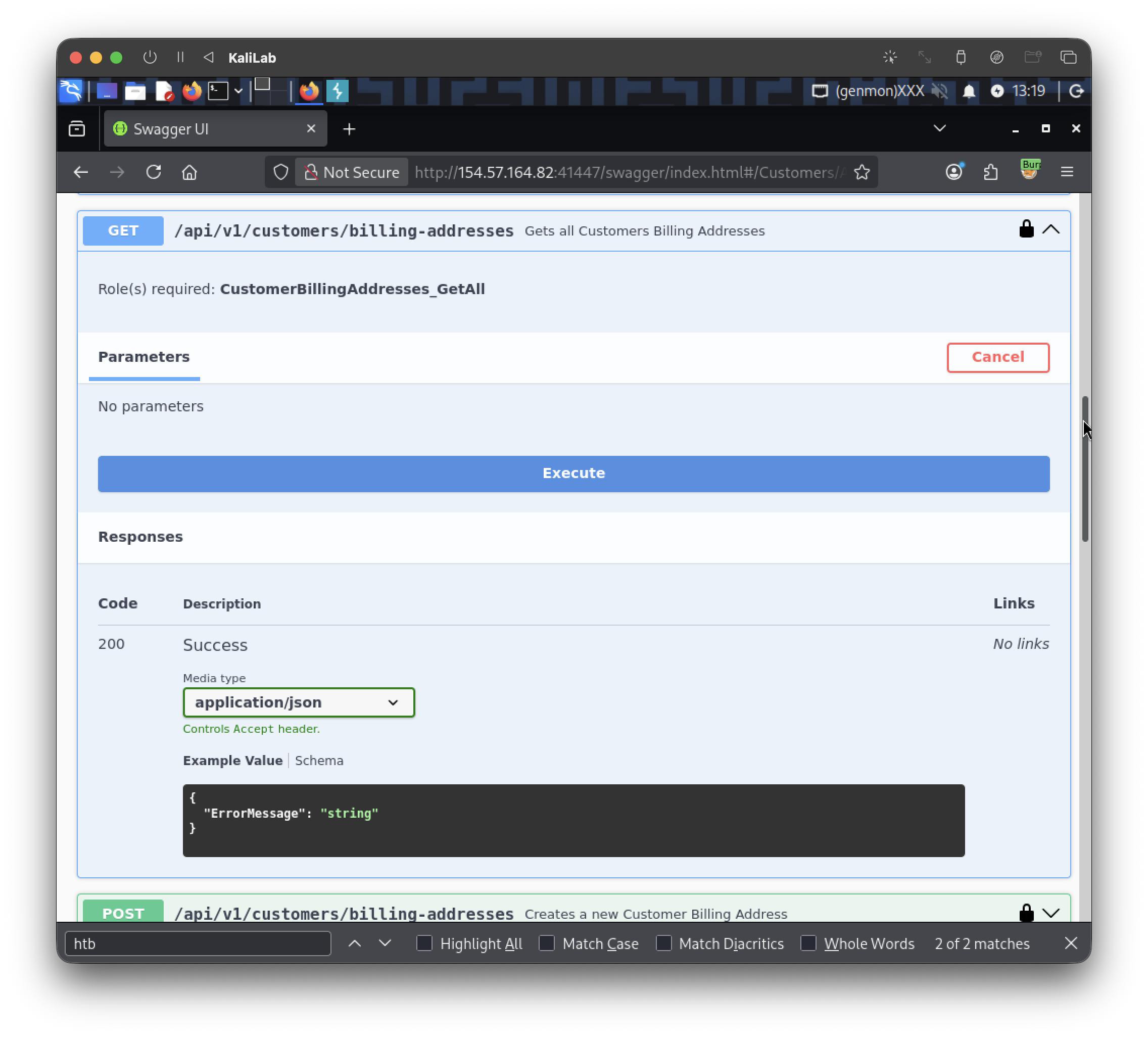Image resolution: width=1148 pixels, height=1038 pixels.
Task: Open the list all tabs dropdown arrow
Action: (940, 129)
